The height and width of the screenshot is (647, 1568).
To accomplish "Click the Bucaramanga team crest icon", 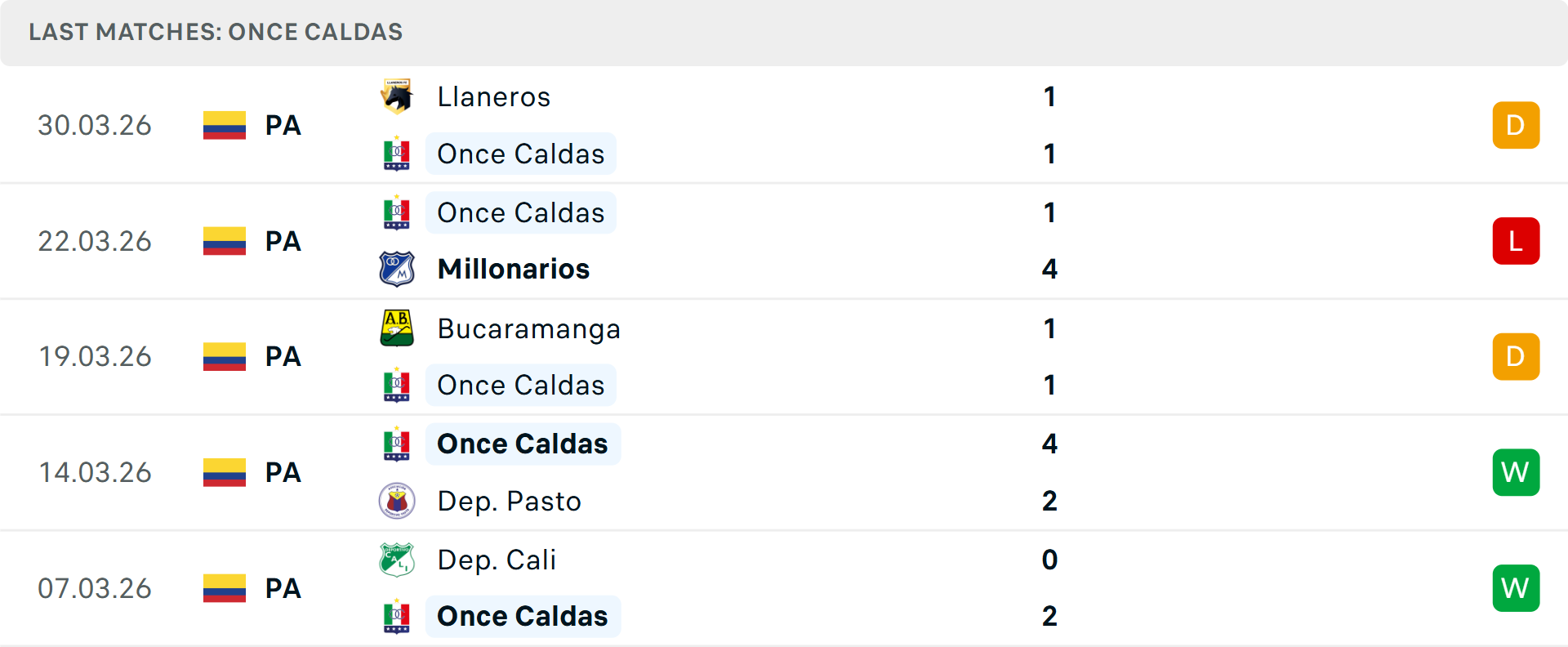I will [x=397, y=328].
